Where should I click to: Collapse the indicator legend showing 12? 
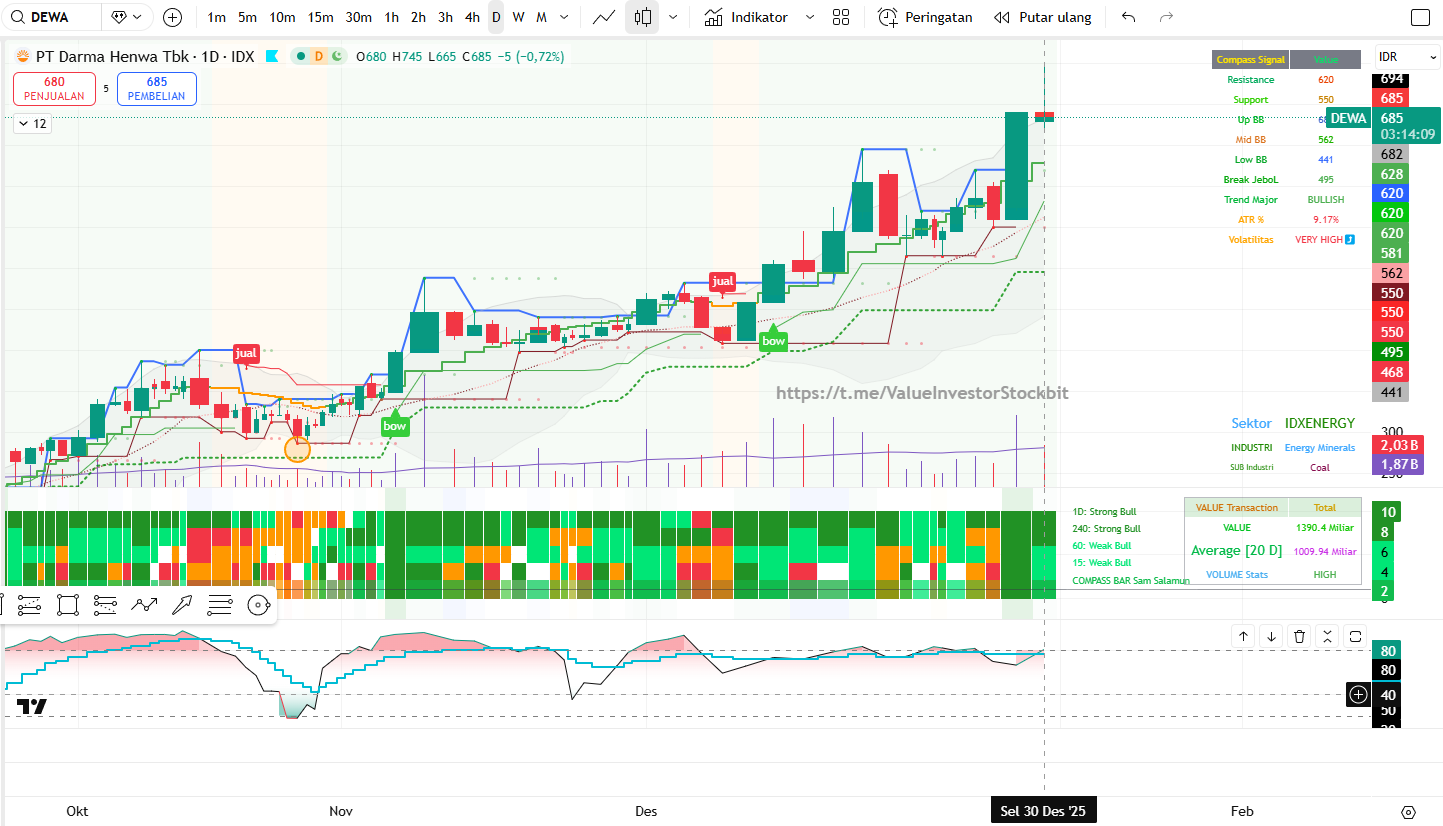[x=32, y=124]
